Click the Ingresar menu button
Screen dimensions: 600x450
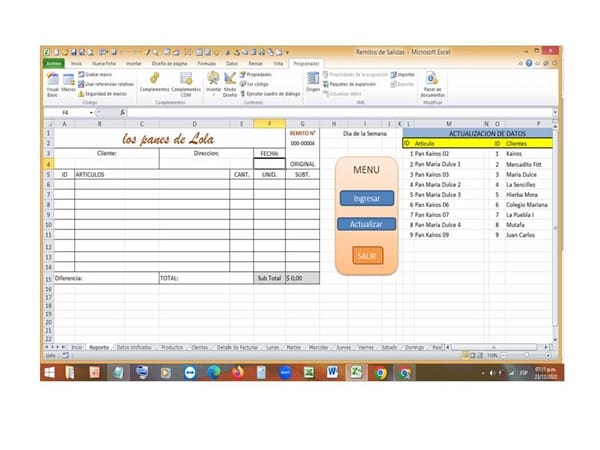(x=367, y=198)
